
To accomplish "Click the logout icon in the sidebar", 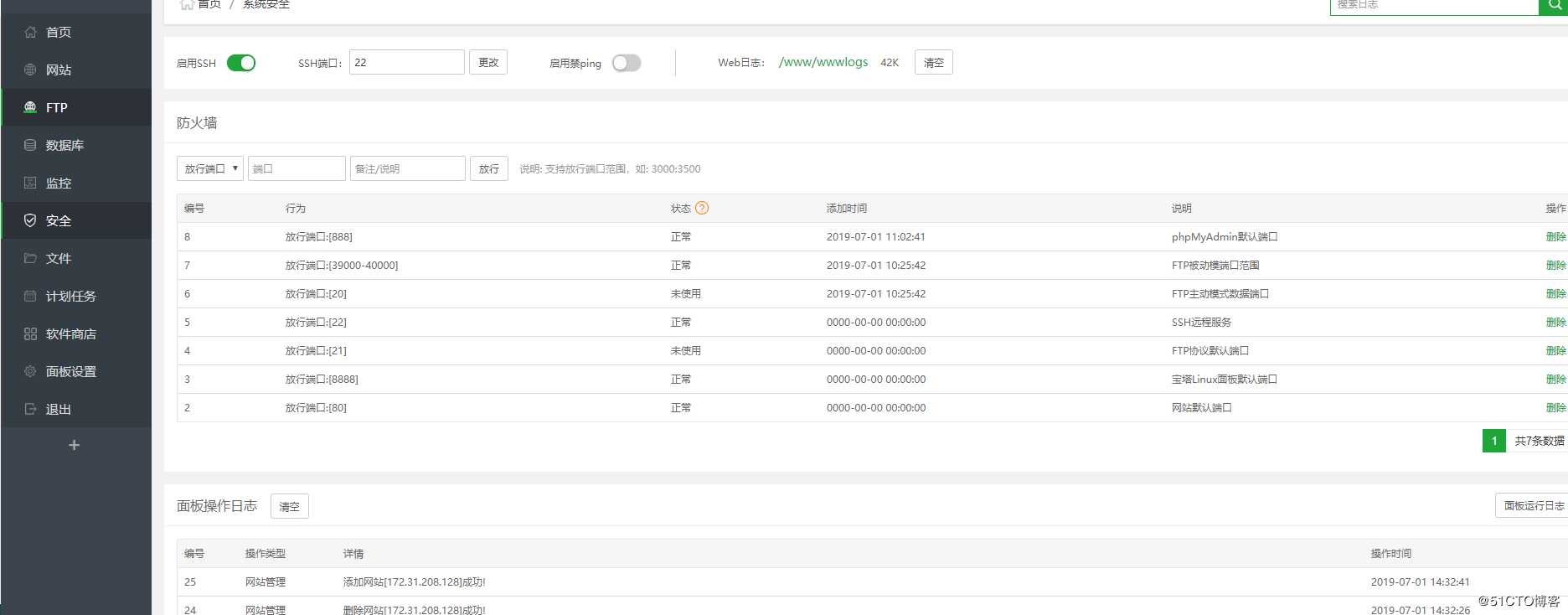I will tap(30, 409).
